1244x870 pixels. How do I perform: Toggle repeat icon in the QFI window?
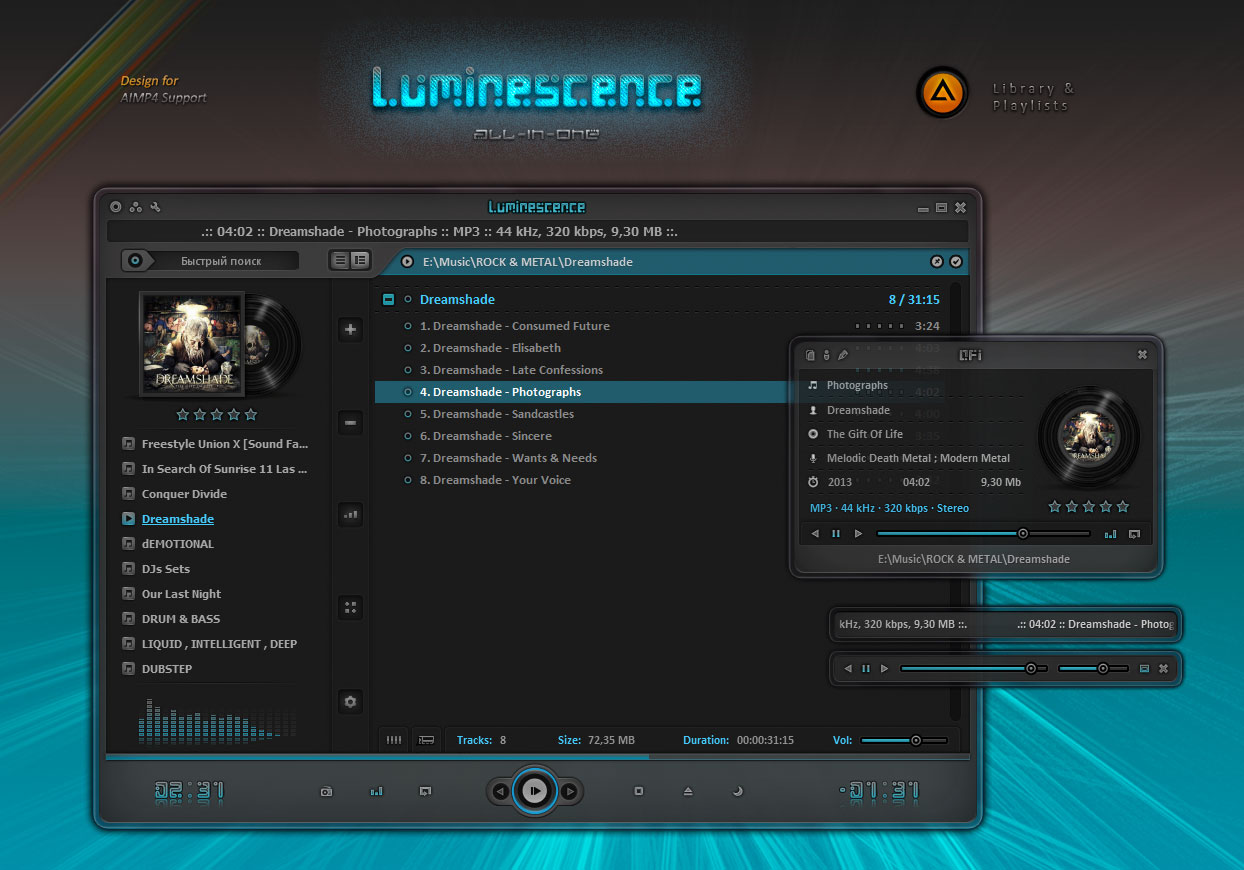[1134, 534]
